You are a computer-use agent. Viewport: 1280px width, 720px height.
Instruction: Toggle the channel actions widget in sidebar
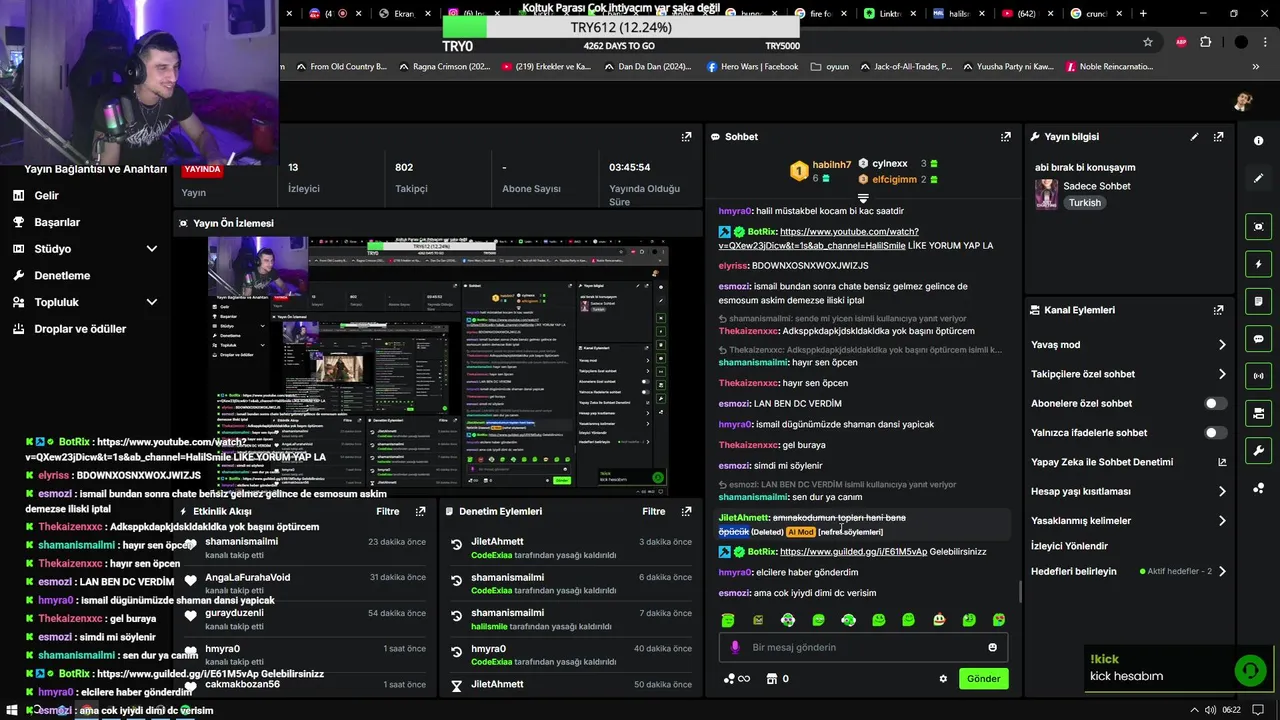1258,413
